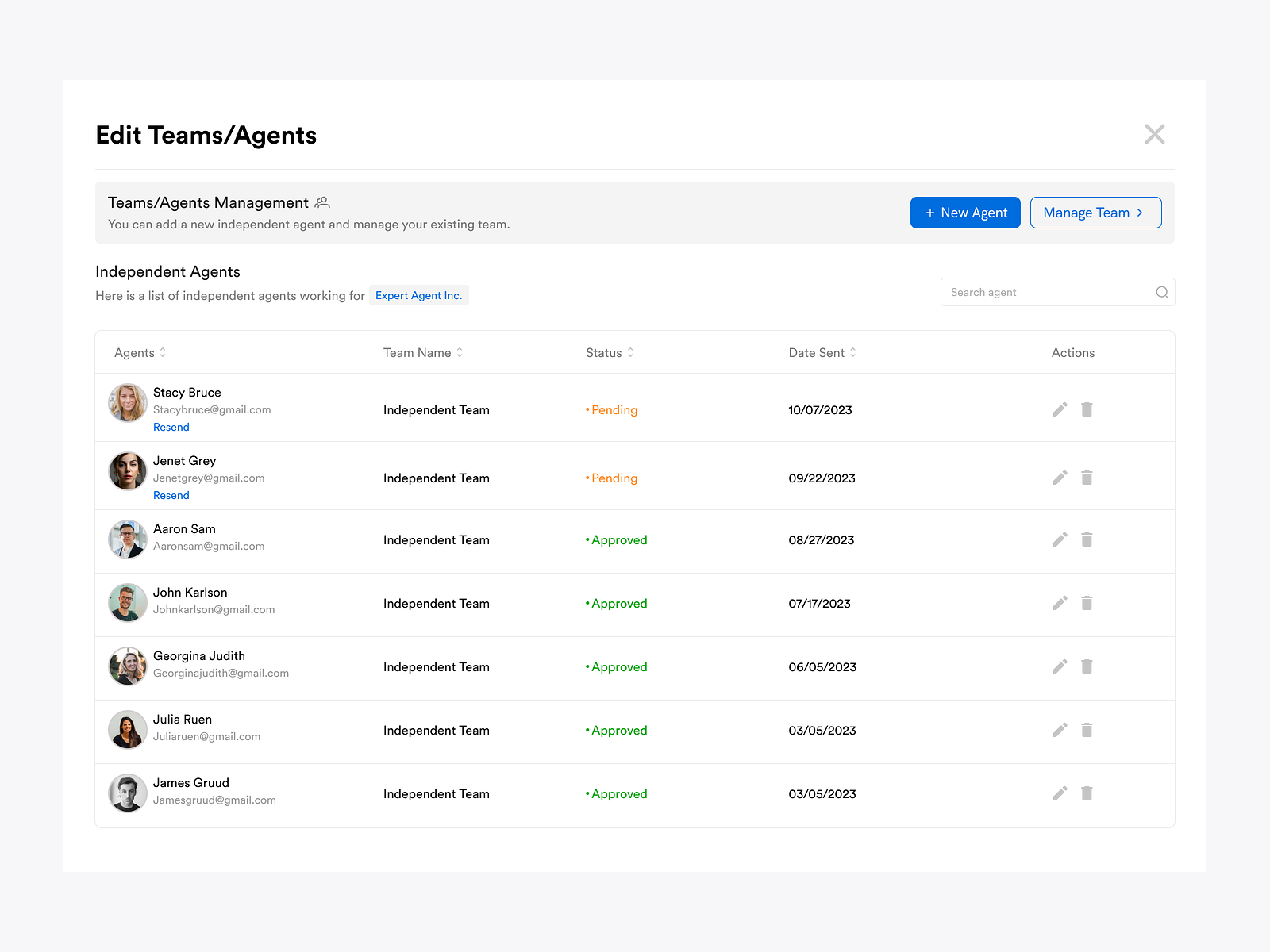
Task: Edit John Karlson's agent entry
Action: pyautogui.click(x=1060, y=603)
